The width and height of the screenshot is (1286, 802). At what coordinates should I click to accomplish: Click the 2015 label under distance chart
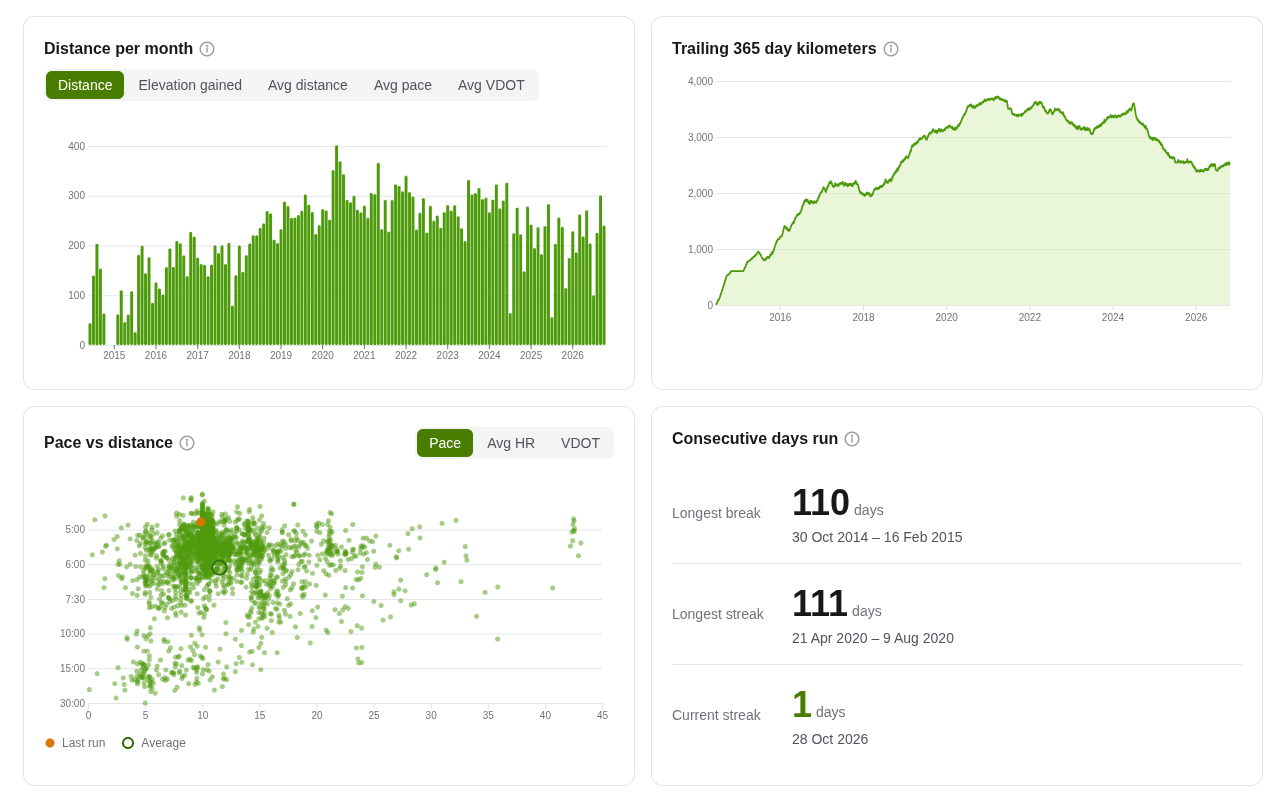coord(114,356)
